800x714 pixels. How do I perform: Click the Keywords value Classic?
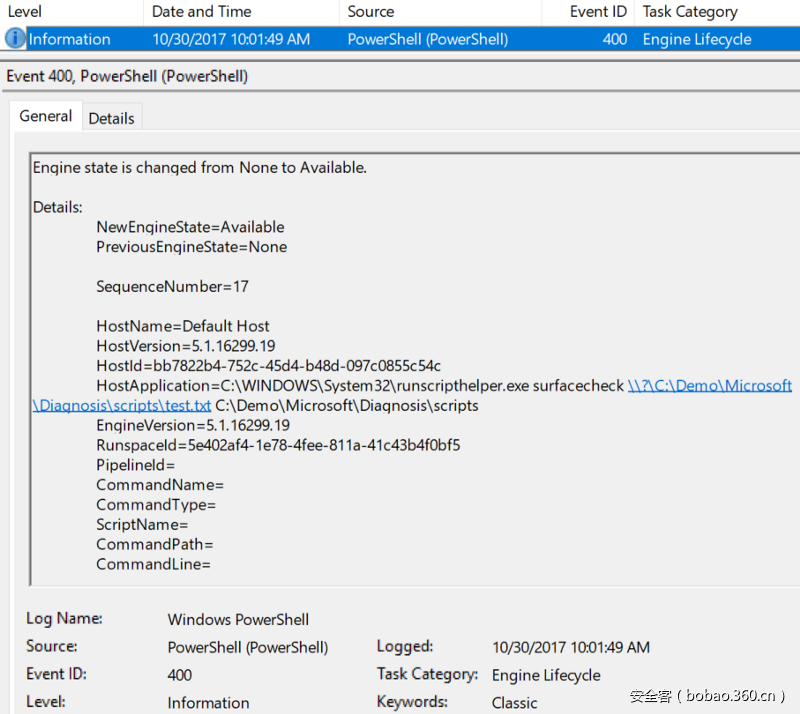coord(514,702)
